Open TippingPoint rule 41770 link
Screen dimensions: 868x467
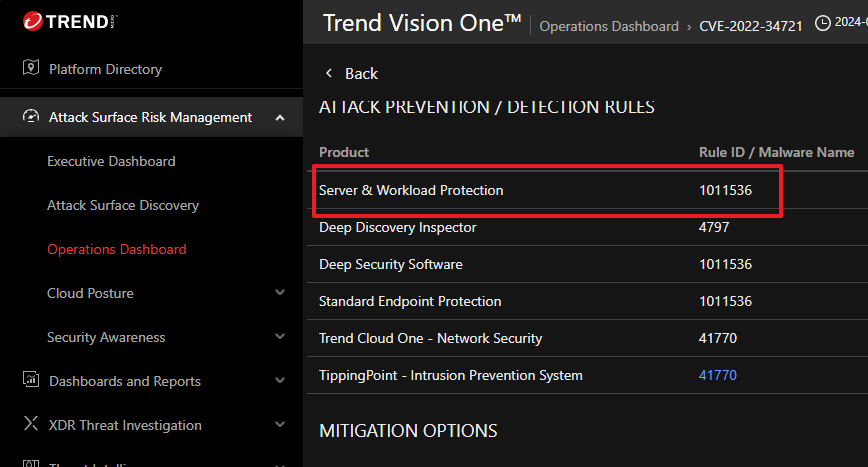click(x=717, y=375)
